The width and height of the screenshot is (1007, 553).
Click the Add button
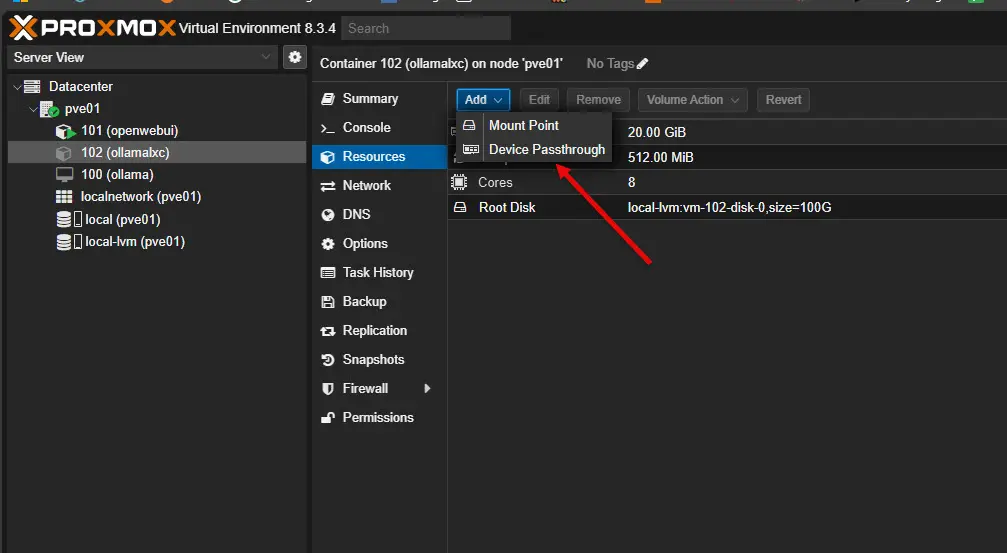click(483, 100)
